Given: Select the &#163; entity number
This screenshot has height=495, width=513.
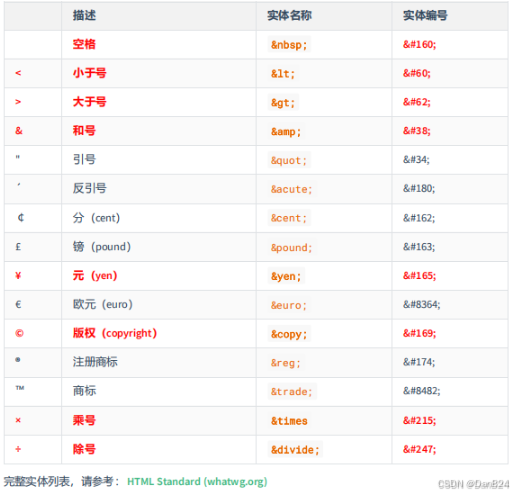Looking at the screenshot, I should click(419, 247).
